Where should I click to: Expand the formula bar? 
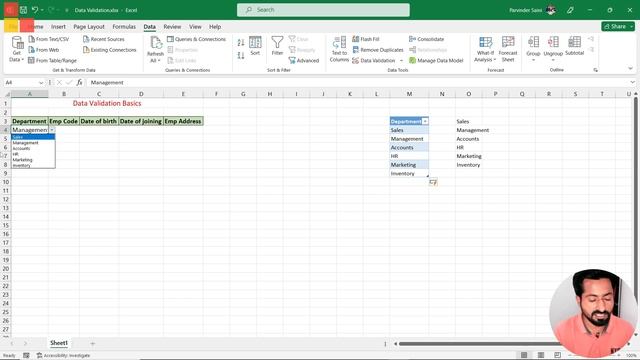tap(632, 82)
